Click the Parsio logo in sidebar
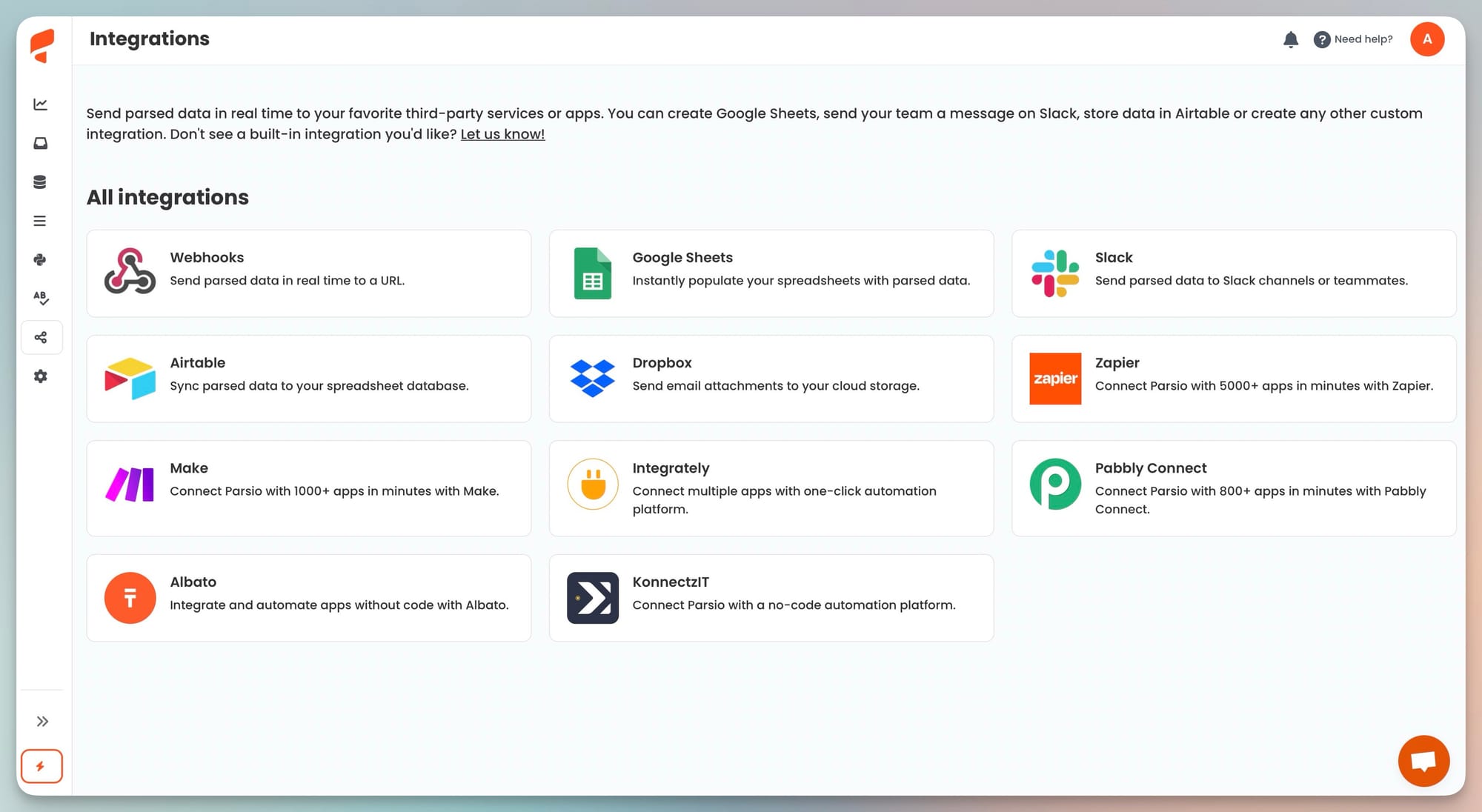 (42, 46)
